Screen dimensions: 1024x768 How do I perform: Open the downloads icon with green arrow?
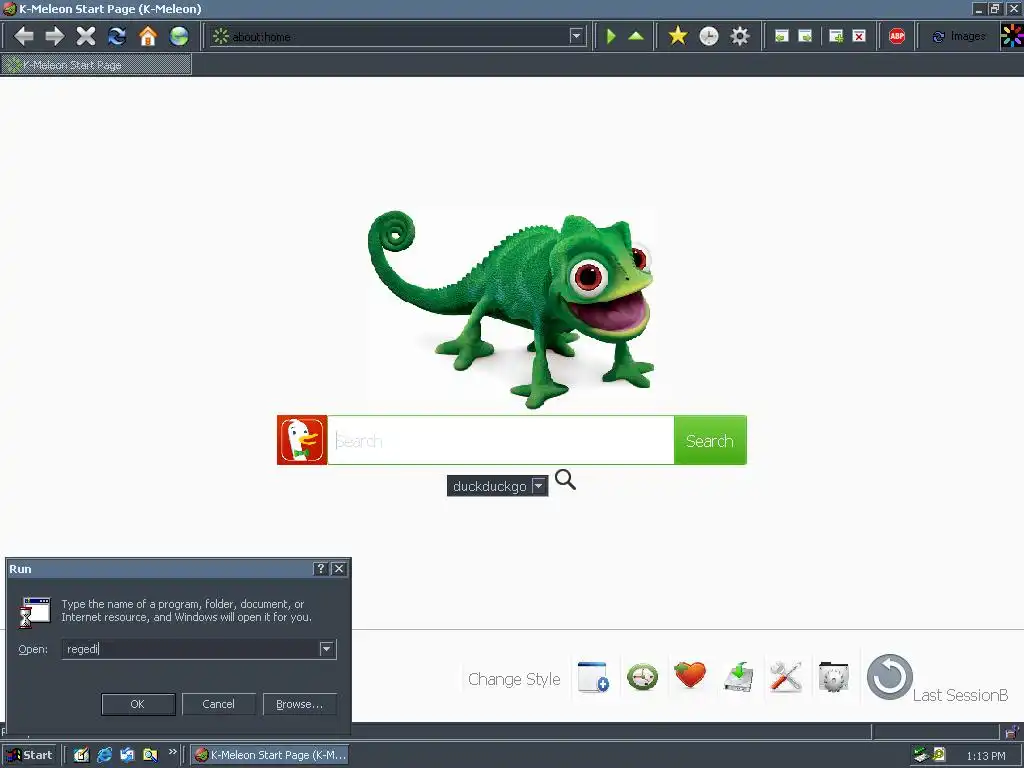tap(739, 677)
